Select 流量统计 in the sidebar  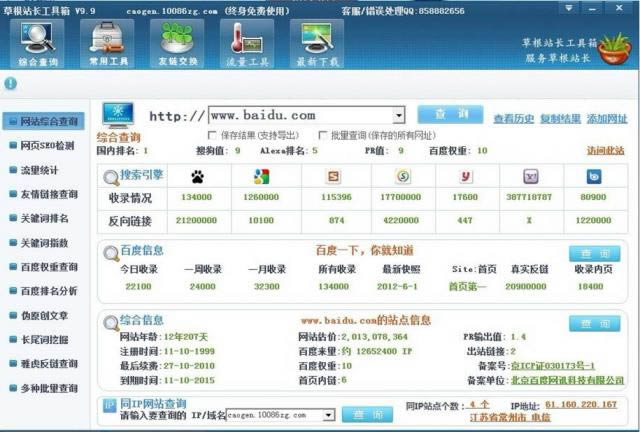click(34, 170)
